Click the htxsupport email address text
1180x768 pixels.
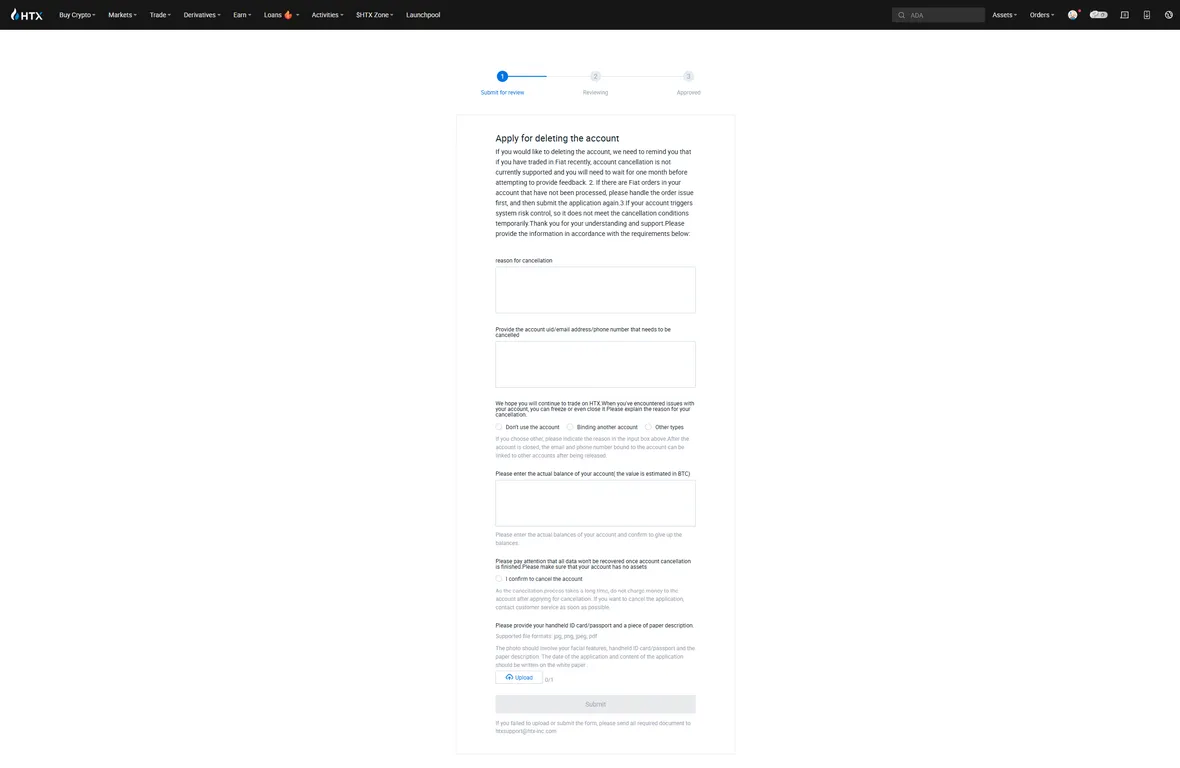pyautogui.click(x=526, y=731)
